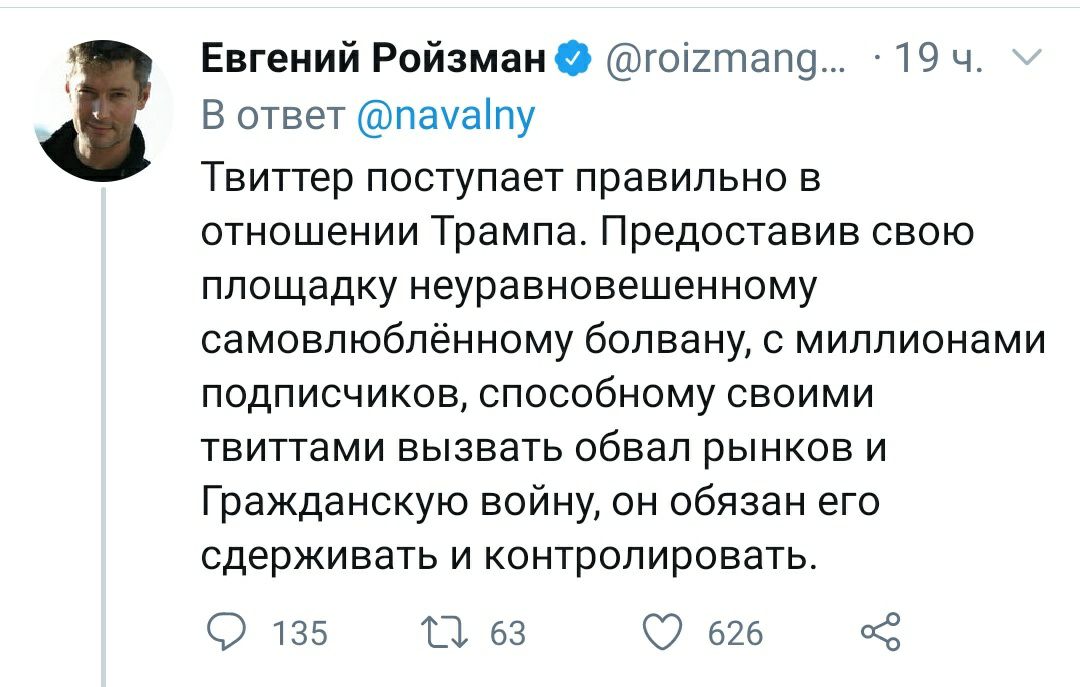Open the @navalny mention link

446,116
